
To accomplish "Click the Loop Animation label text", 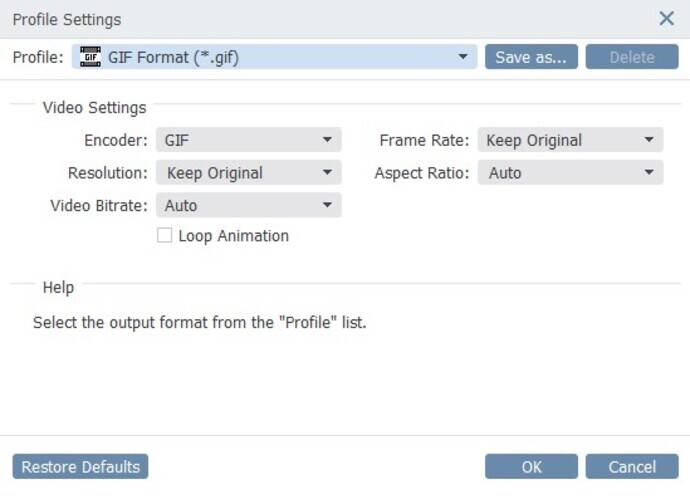I will pos(234,236).
